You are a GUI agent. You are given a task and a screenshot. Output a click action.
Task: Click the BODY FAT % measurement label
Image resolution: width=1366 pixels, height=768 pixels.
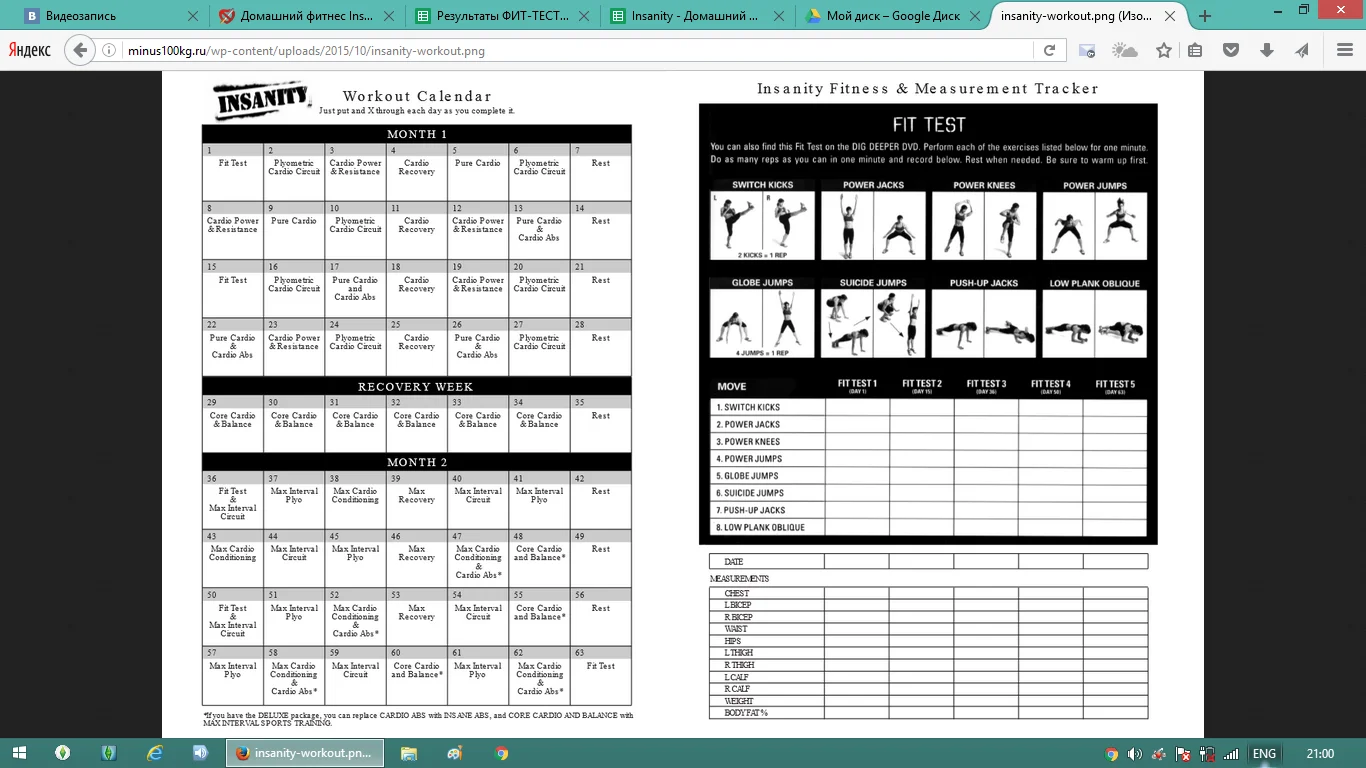pyautogui.click(x=746, y=713)
